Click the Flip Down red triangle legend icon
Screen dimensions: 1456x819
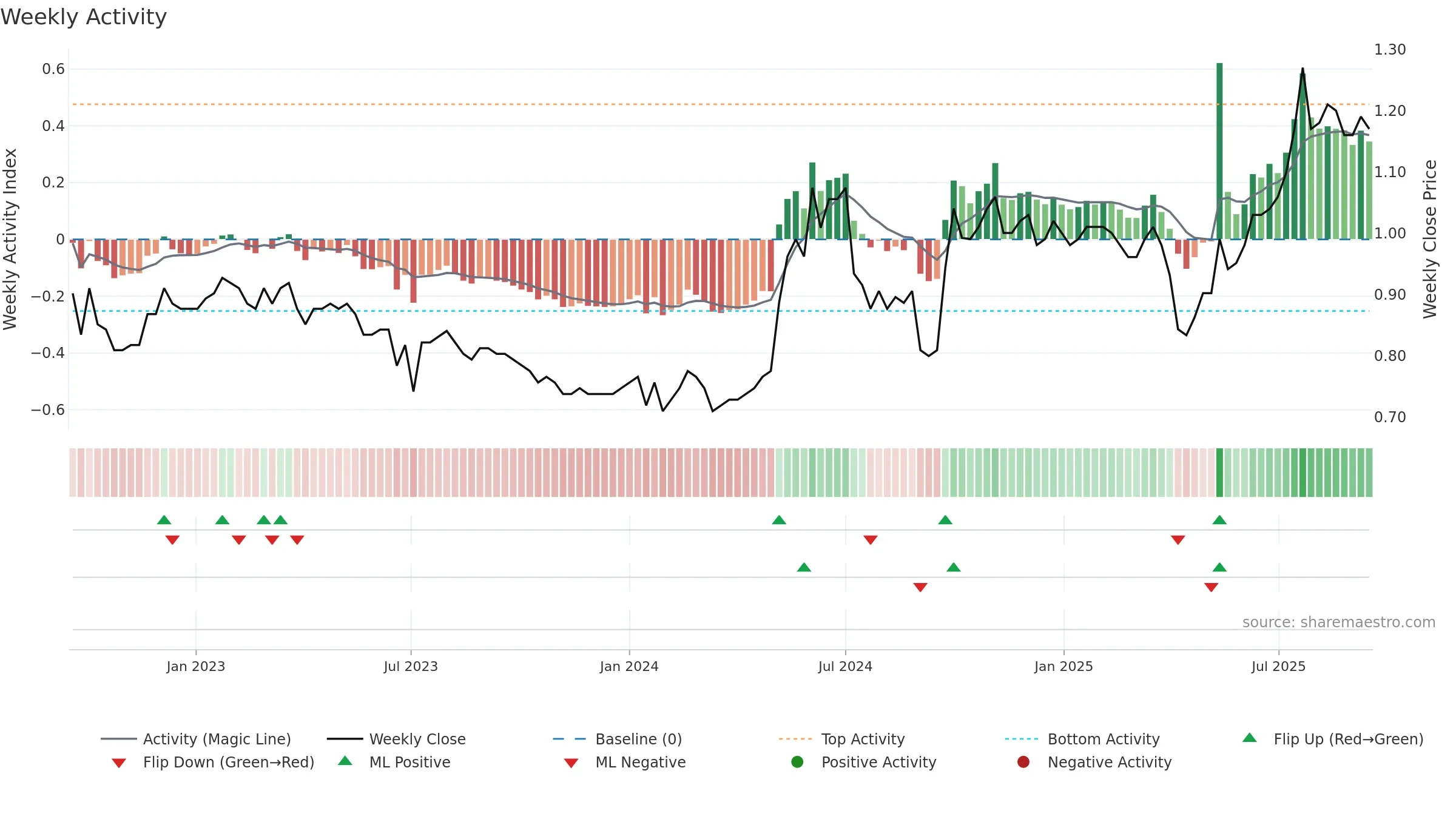tap(119, 763)
